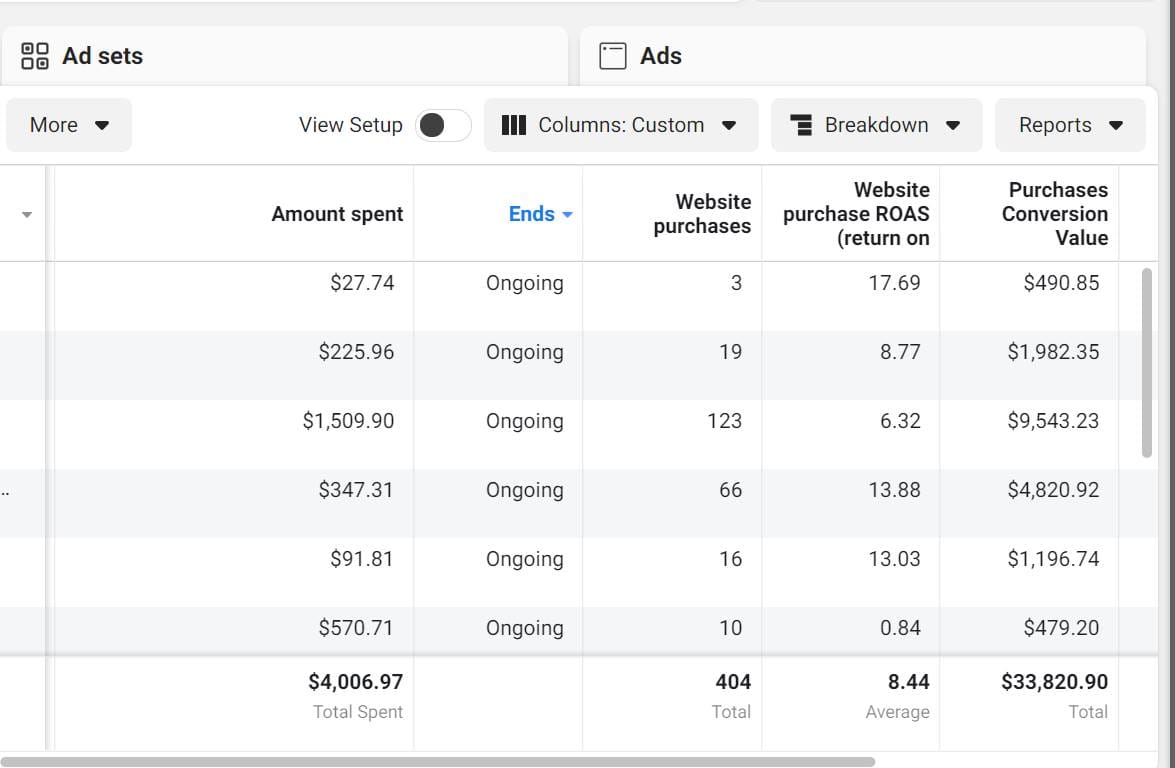Toggle the View Setup switch
Image resolution: width=1175 pixels, height=768 pixels.
click(442, 125)
